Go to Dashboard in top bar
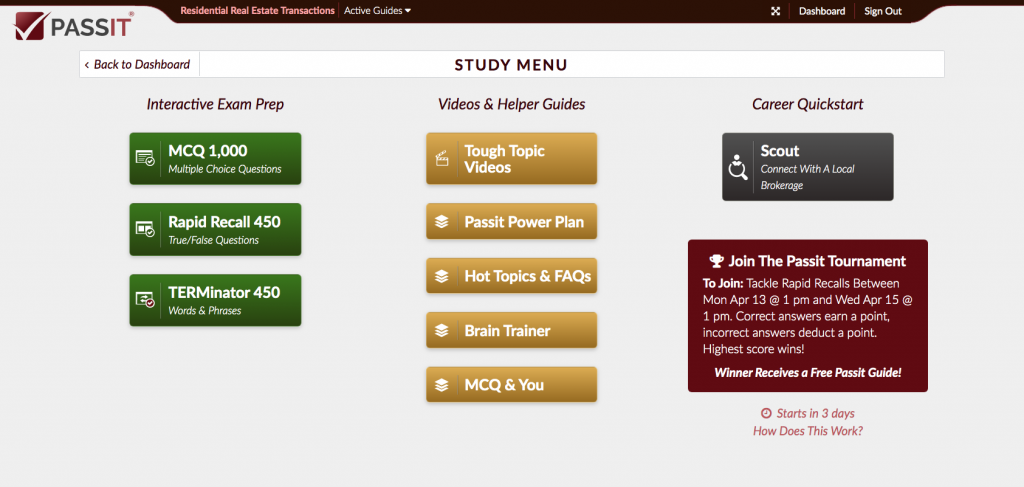This screenshot has width=1024, height=487. [x=822, y=11]
